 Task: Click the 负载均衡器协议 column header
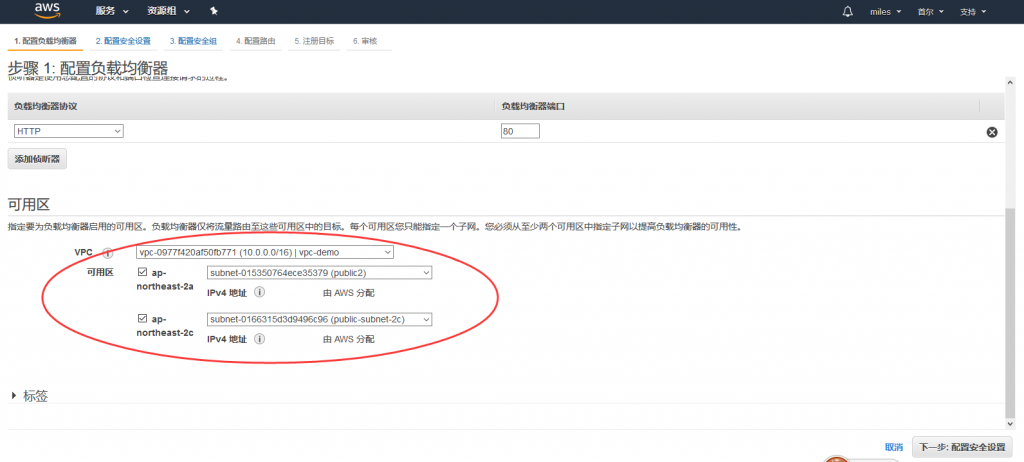(x=46, y=106)
